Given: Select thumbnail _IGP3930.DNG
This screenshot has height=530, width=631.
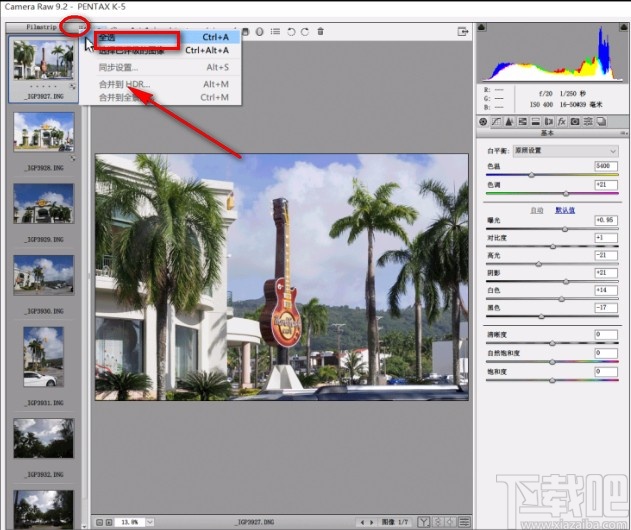Looking at the screenshot, I should [43, 275].
